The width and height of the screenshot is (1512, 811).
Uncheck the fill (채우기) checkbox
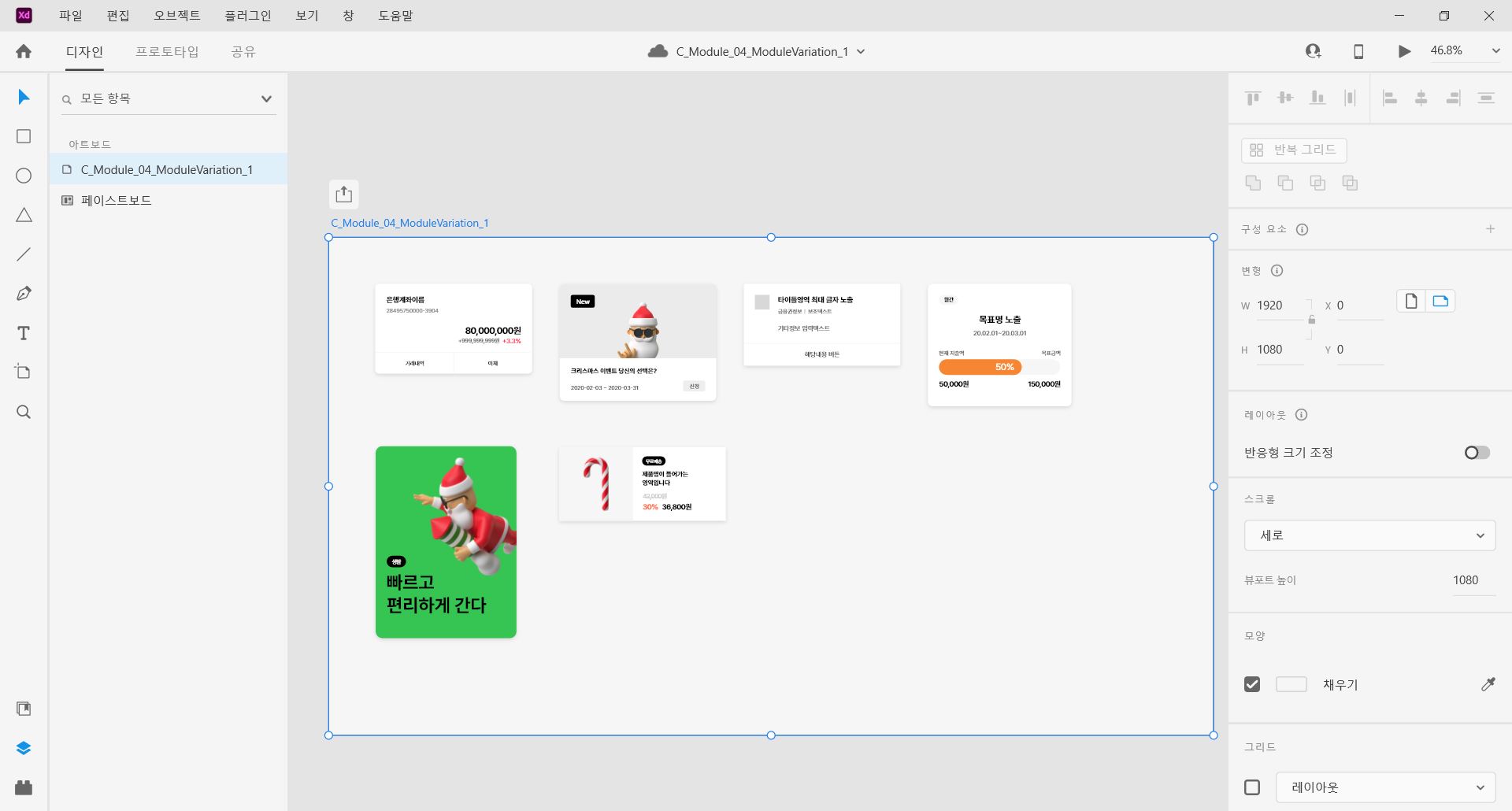click(x=1252, y=684)
